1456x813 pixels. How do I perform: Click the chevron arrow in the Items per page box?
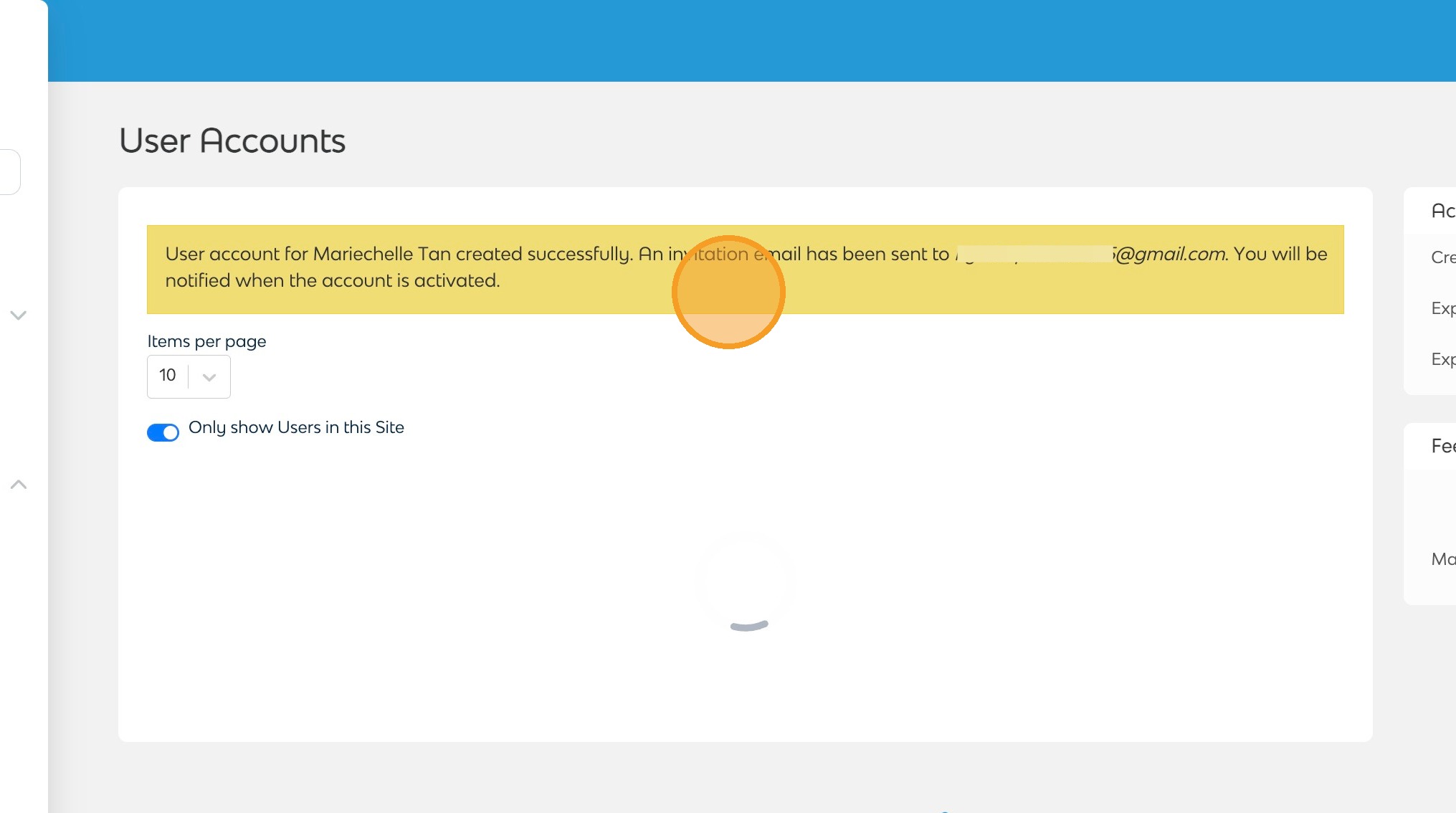[x=209, y=377]
